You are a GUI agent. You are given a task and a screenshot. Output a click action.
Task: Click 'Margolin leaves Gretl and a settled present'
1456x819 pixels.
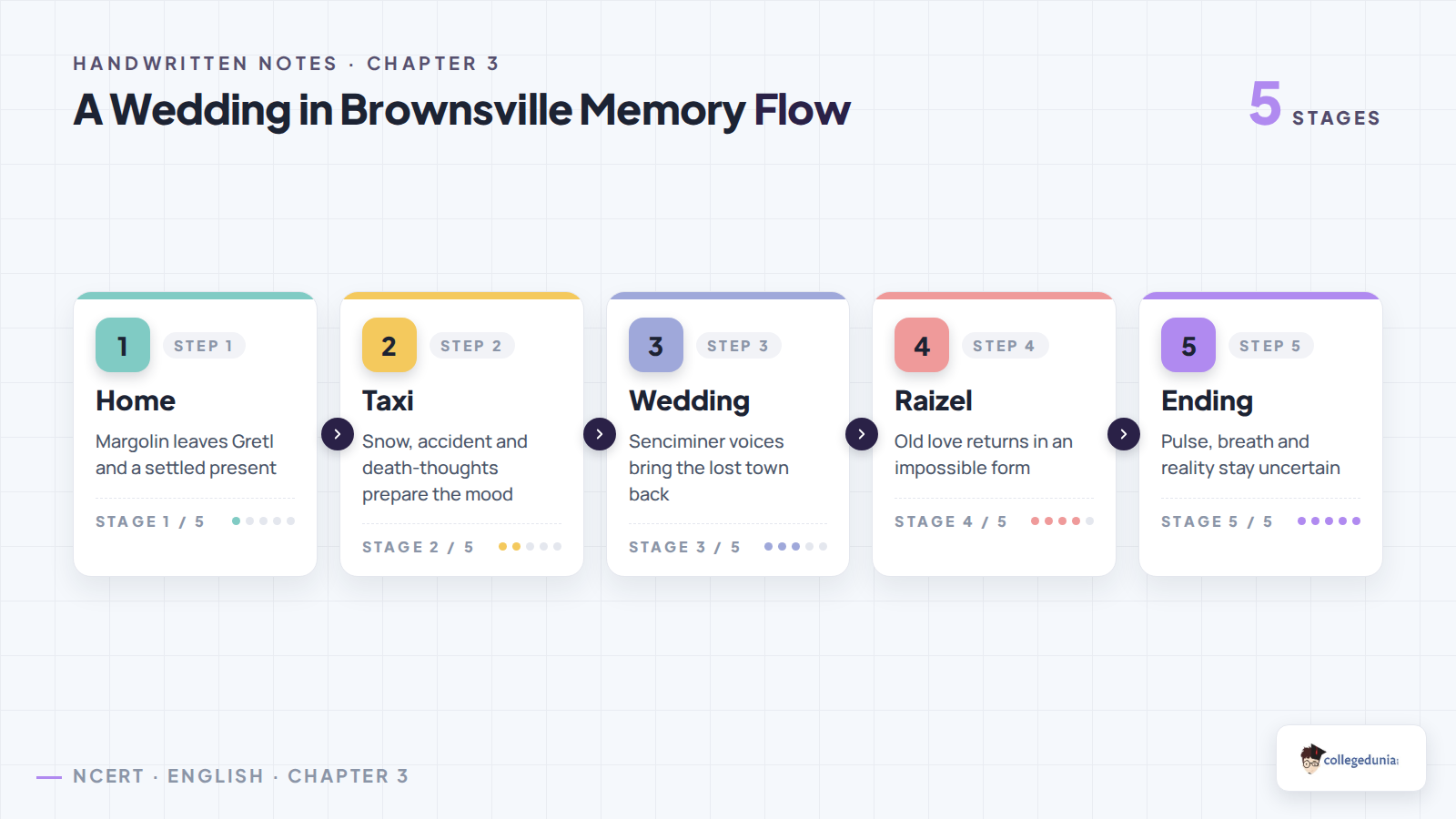(186, 454)
